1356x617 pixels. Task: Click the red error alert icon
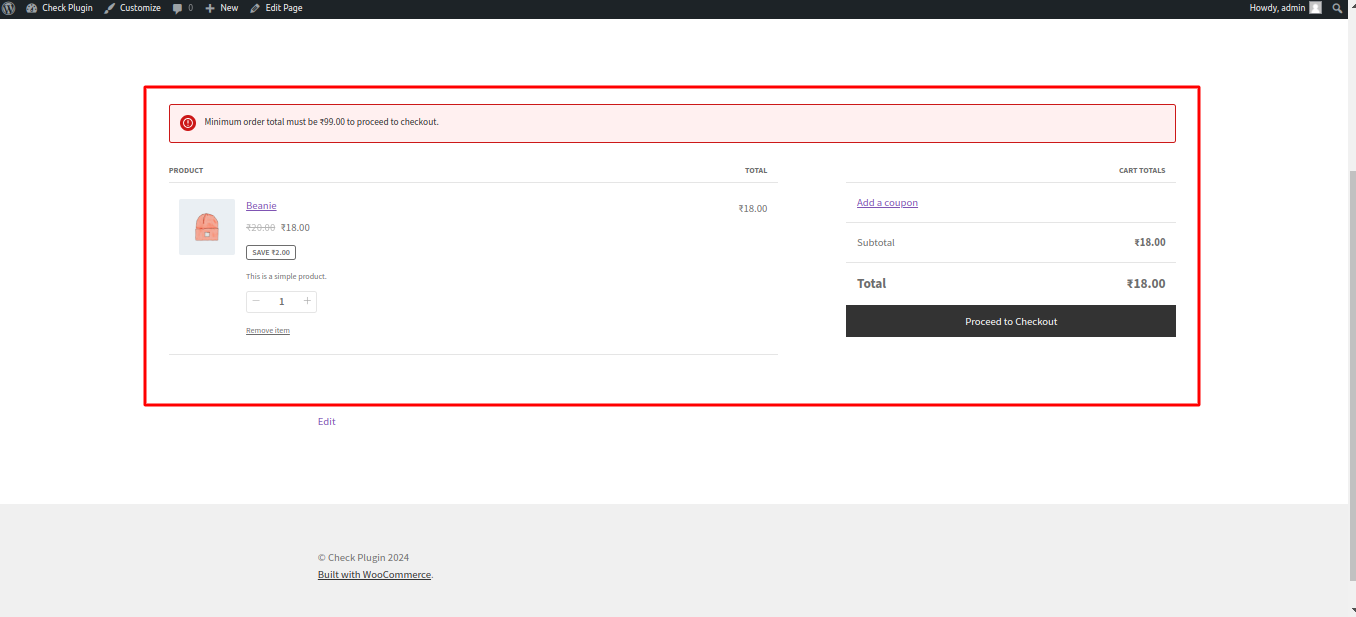[188, 123]
